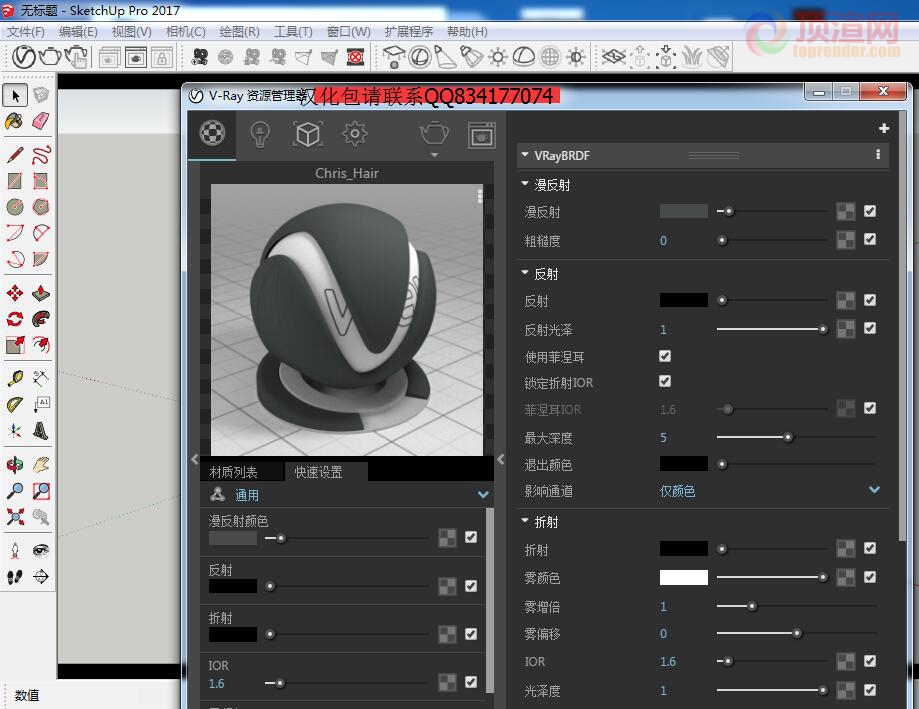
Task: Select the Rotate tool
Action: click(15, 319)
